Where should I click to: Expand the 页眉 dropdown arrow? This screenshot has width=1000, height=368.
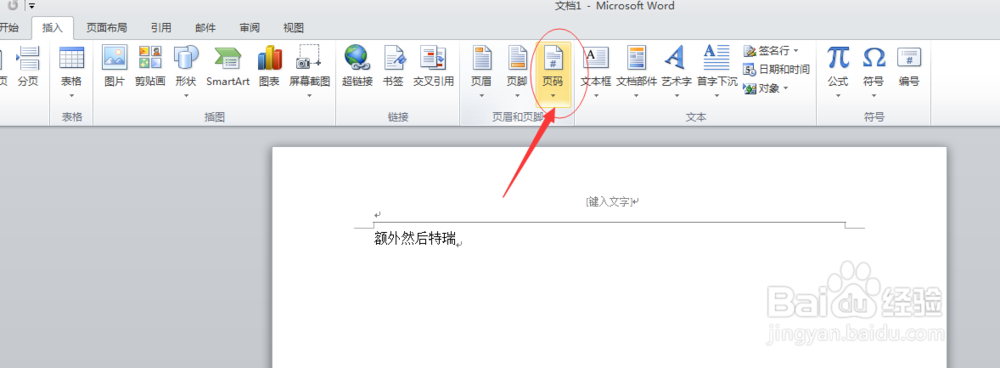pos(481,96)
